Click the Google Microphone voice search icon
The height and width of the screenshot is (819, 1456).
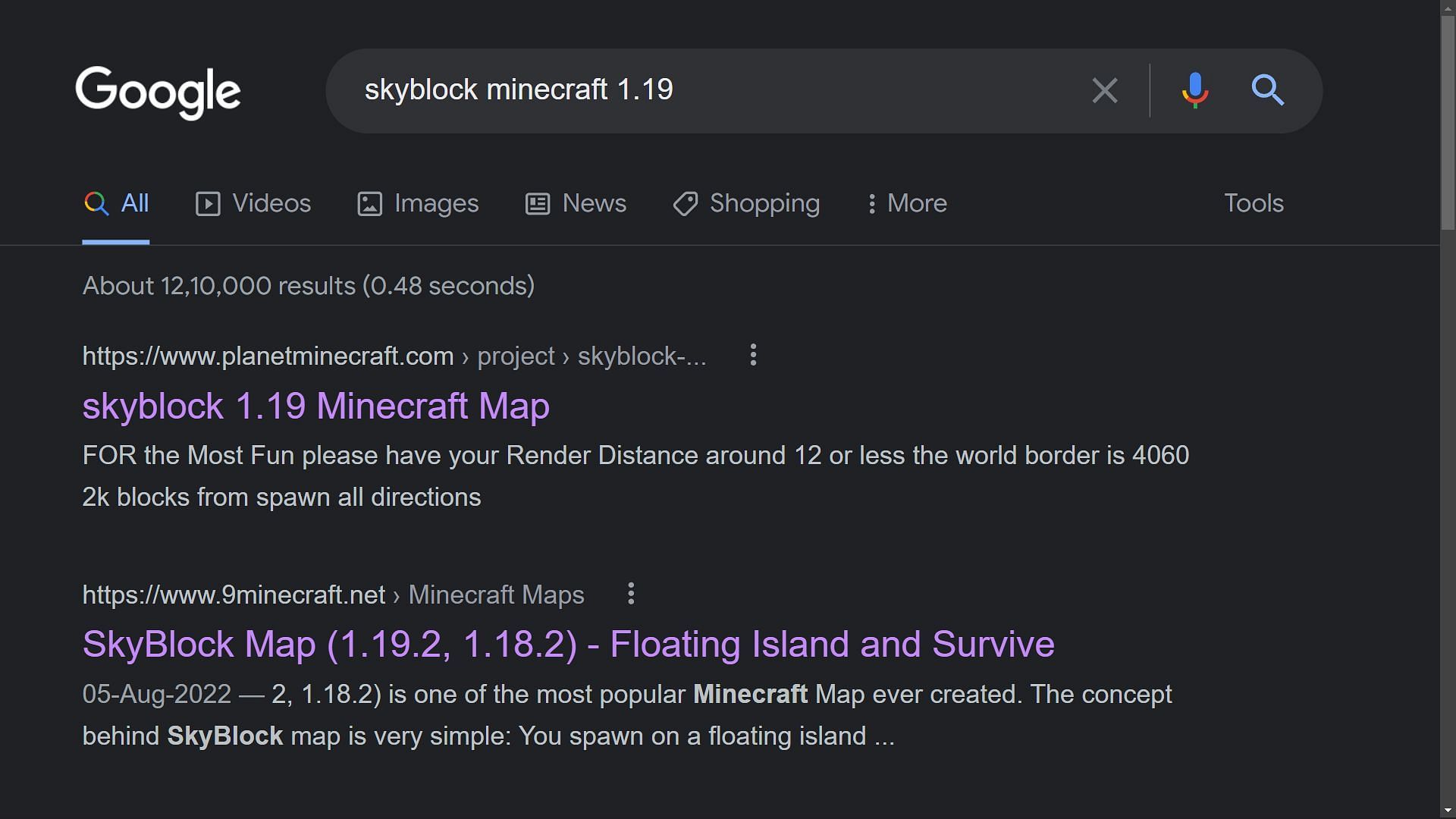tap(1192, 89)
